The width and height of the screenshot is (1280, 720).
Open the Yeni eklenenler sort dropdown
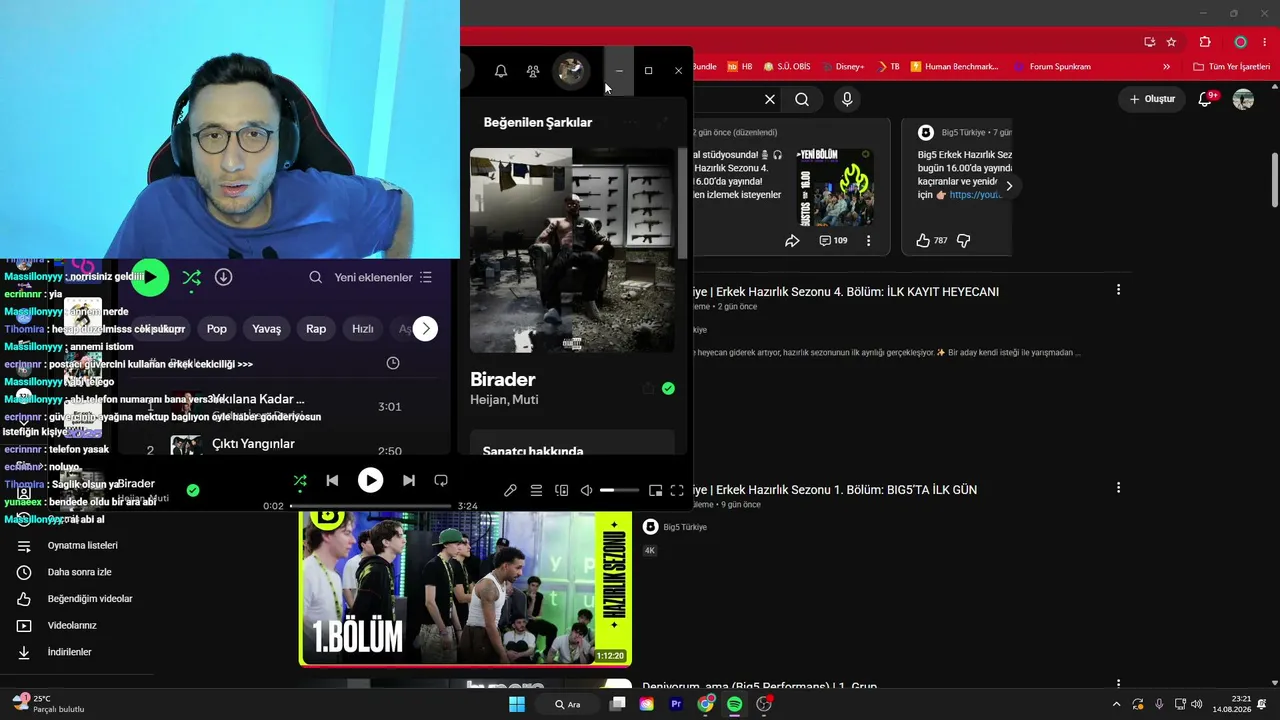coord(383,277)
